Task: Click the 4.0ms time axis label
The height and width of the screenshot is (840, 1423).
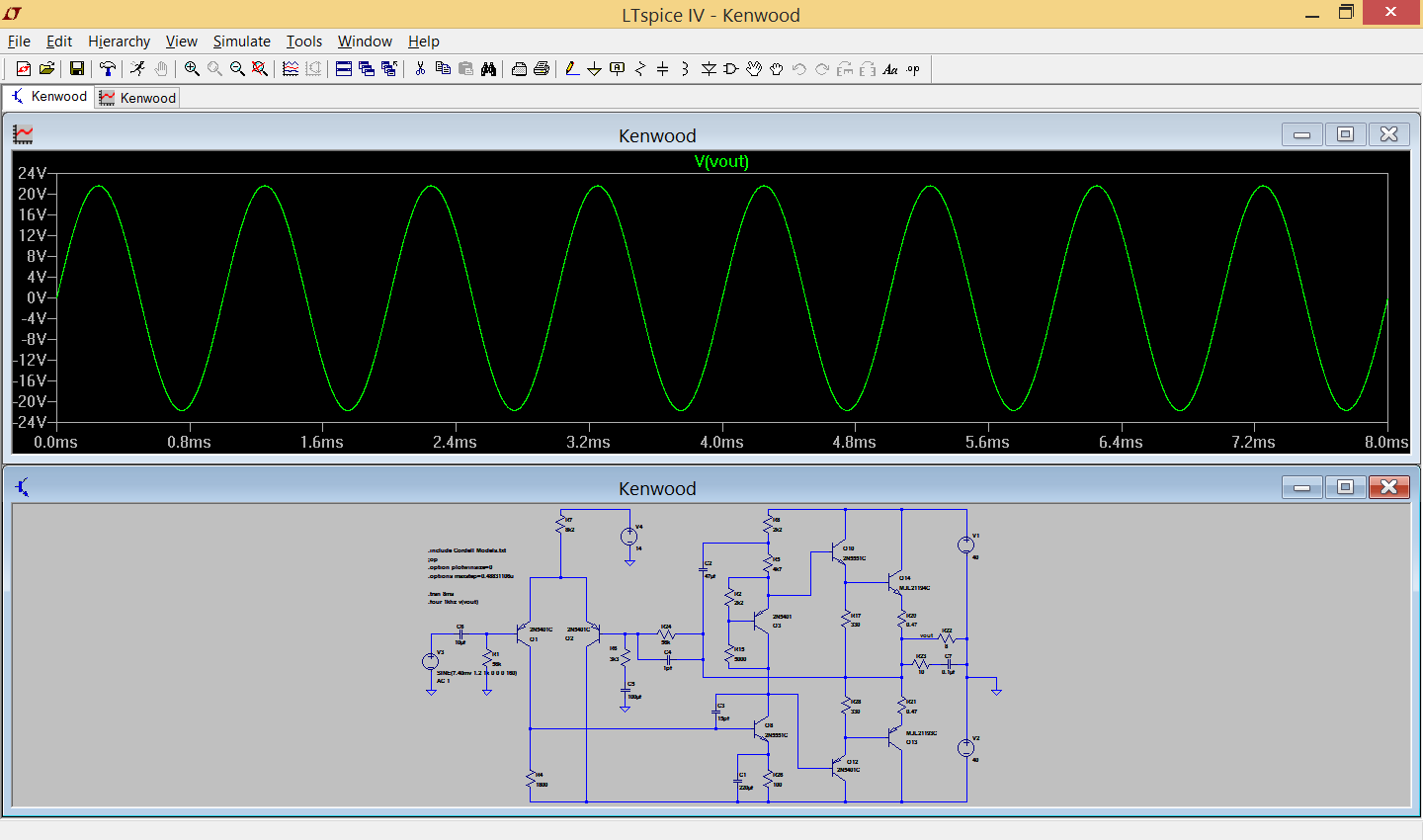Action: pos(721,442)
